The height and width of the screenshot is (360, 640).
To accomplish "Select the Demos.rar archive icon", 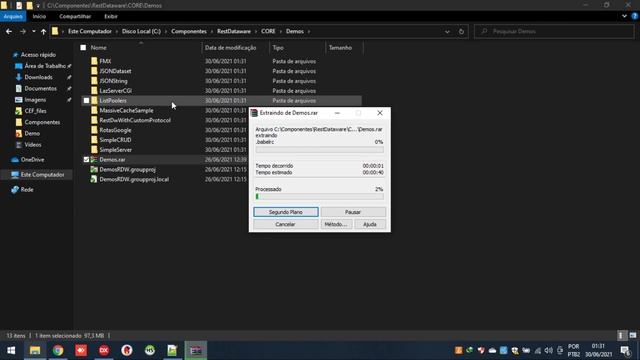I will coord(94,160).
